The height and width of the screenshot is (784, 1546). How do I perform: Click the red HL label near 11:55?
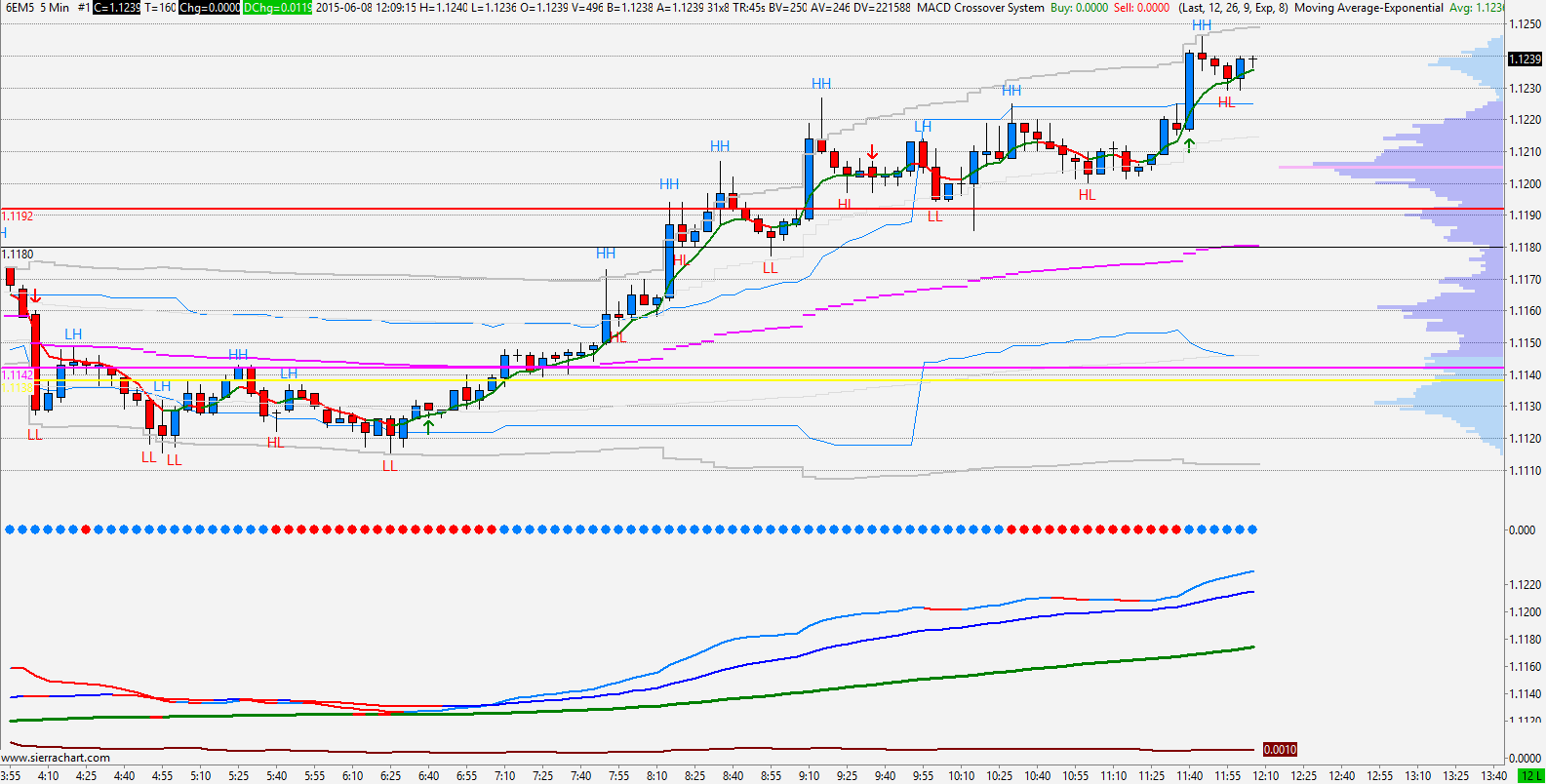1226,102
